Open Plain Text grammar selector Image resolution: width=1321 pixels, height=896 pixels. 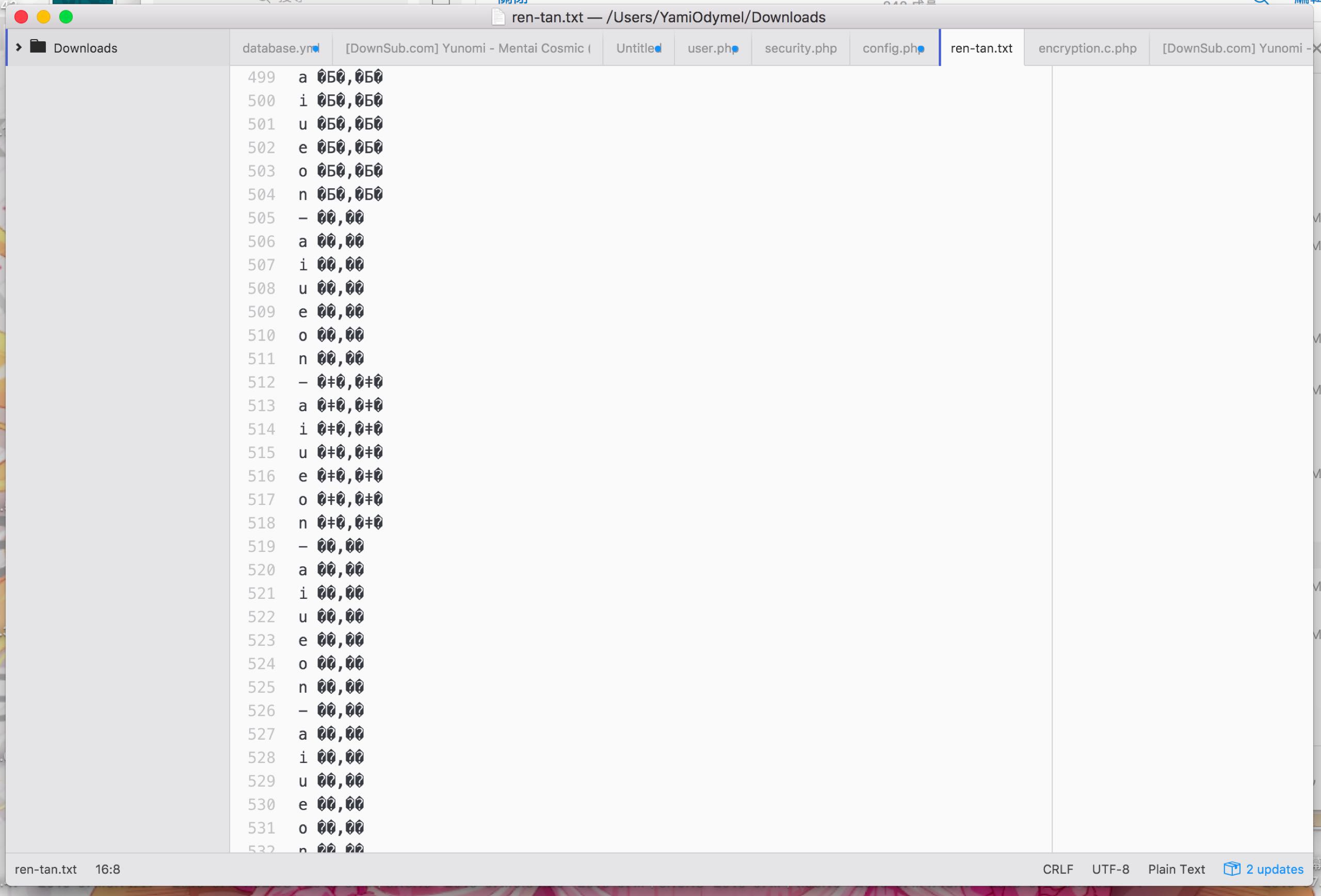1175,869
